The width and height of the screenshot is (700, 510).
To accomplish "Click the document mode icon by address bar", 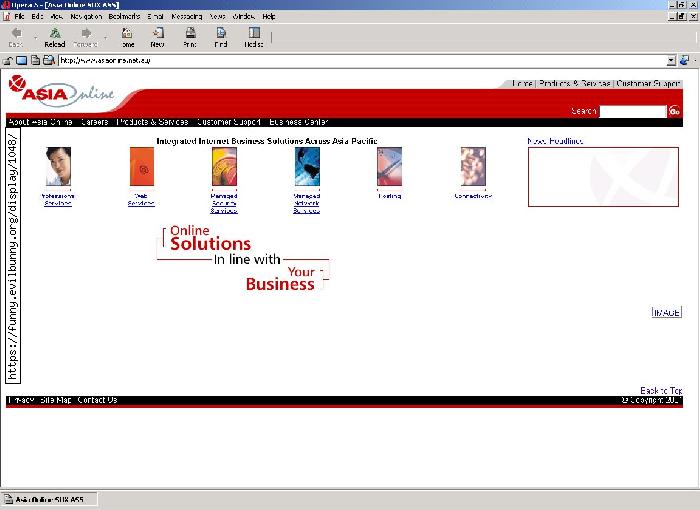I will [35, 60].
